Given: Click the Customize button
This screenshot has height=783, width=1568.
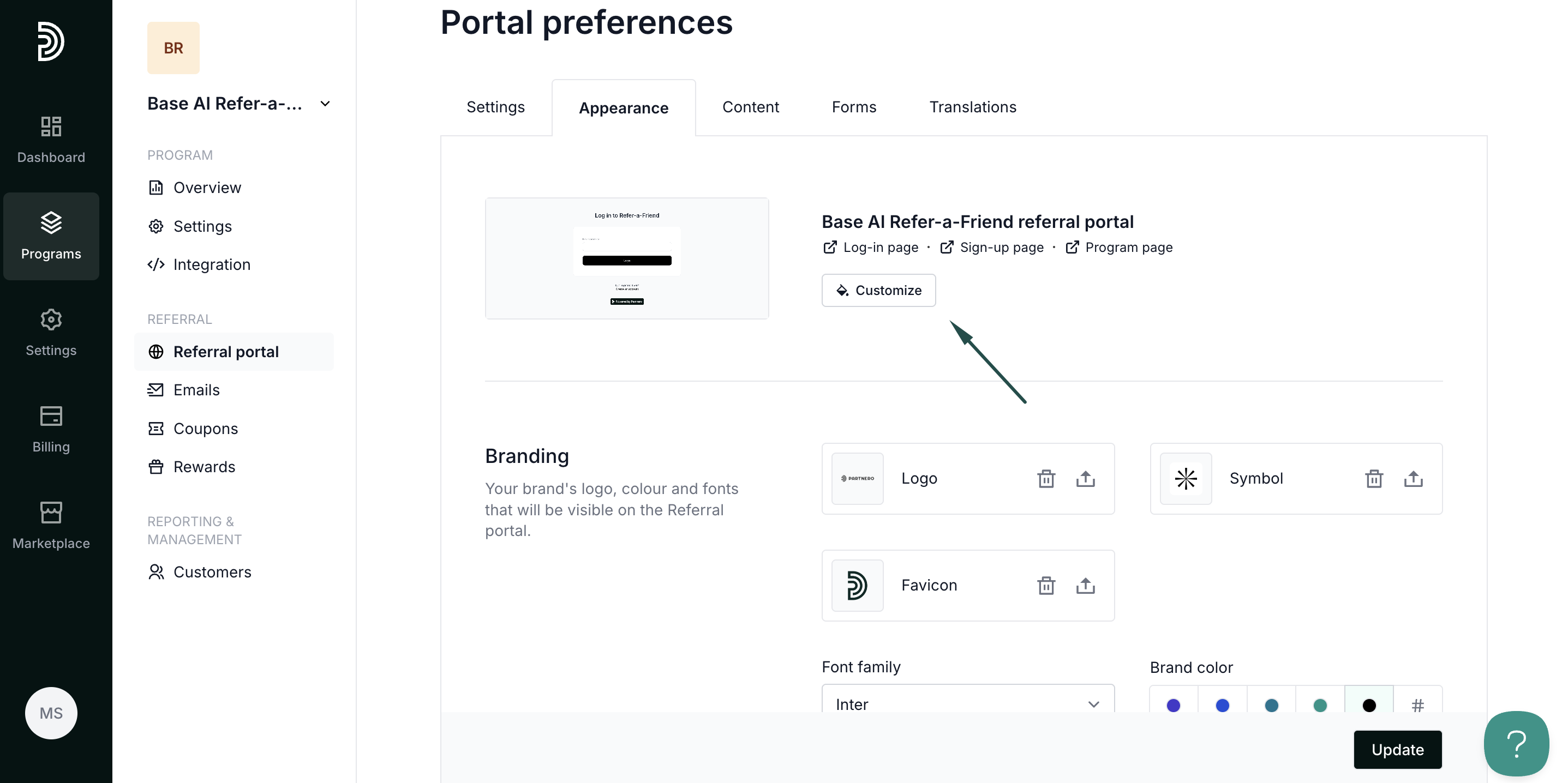Looking at the screenshot, I should click(x=878, y=290).
